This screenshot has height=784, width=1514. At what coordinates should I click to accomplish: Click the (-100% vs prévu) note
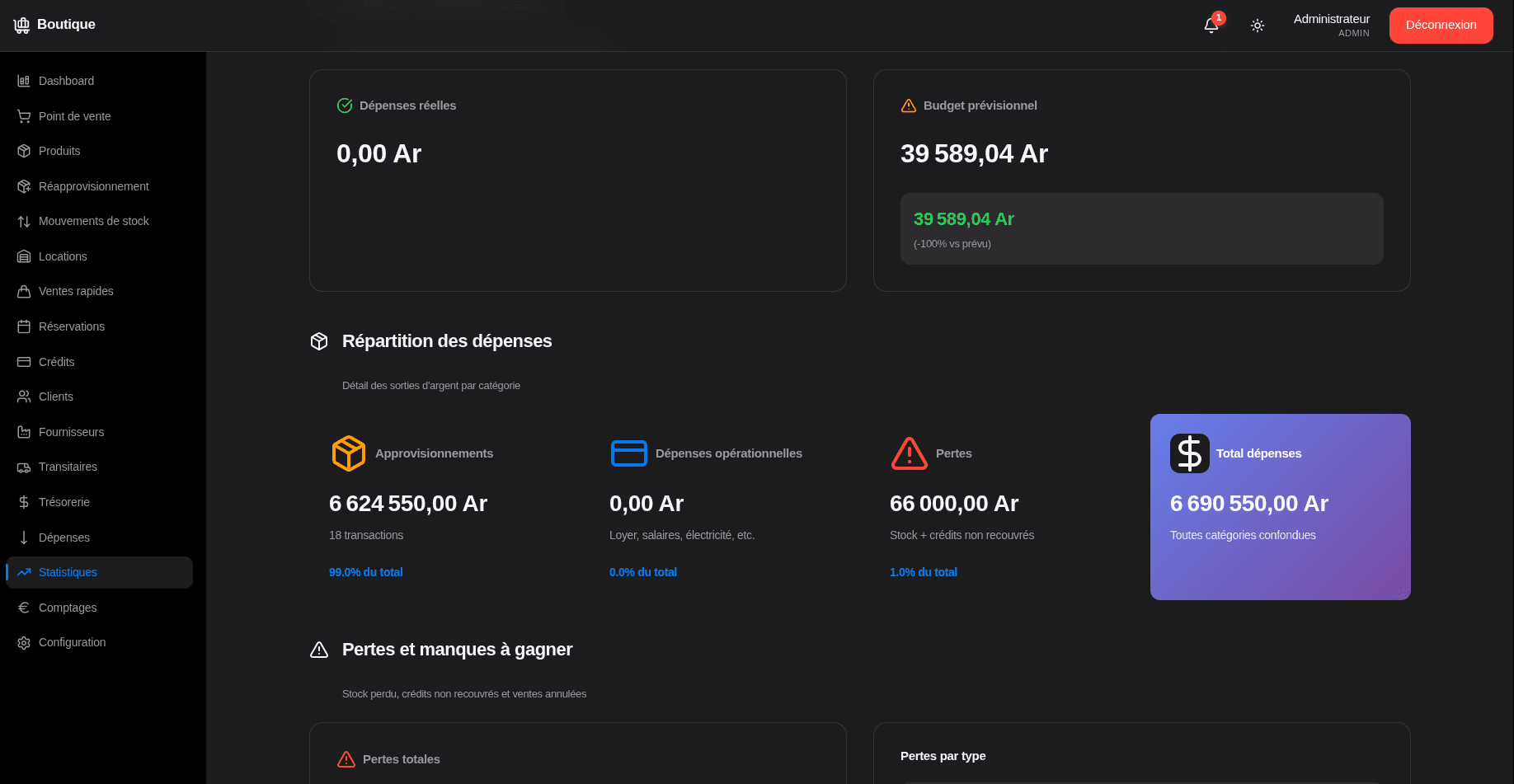click(x=952, y=244)
